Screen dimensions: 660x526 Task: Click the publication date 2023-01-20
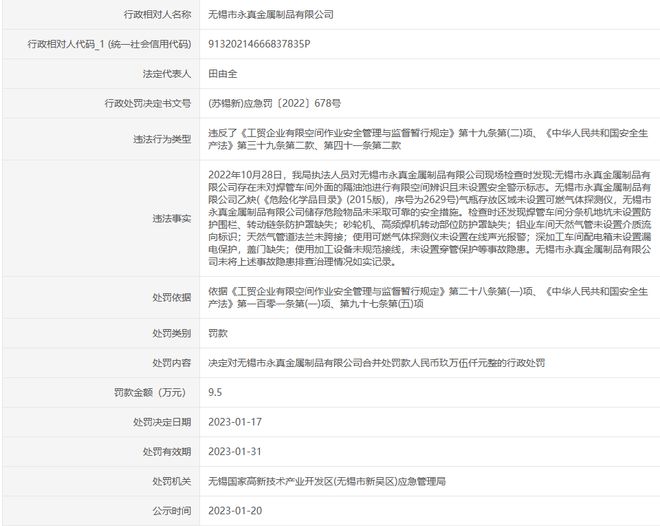(233, 508)
